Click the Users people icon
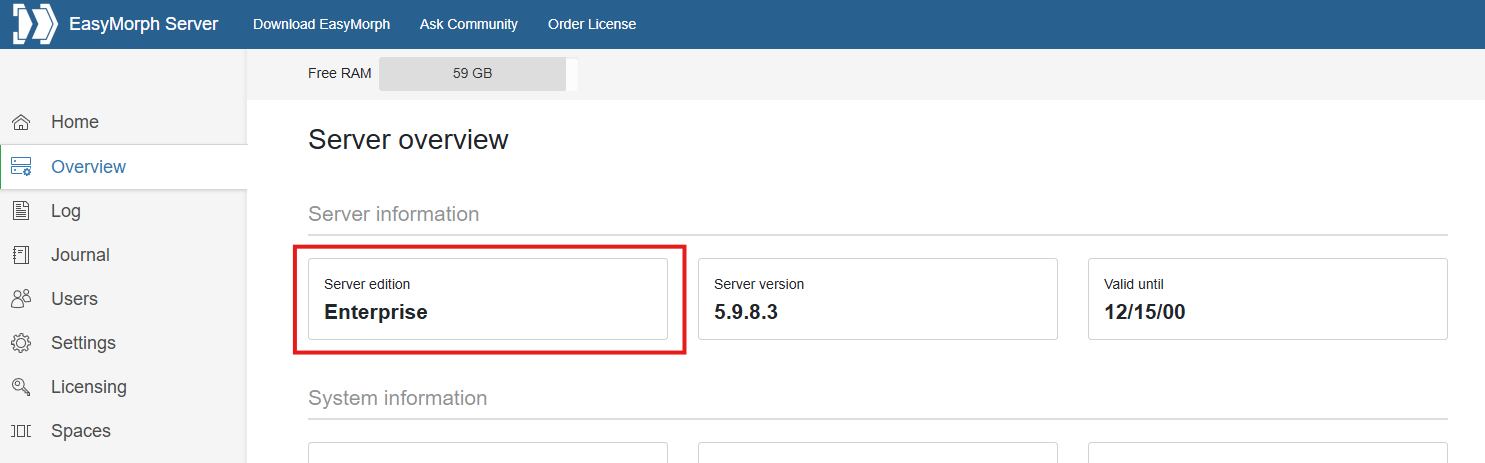 [x=21, y=299]
